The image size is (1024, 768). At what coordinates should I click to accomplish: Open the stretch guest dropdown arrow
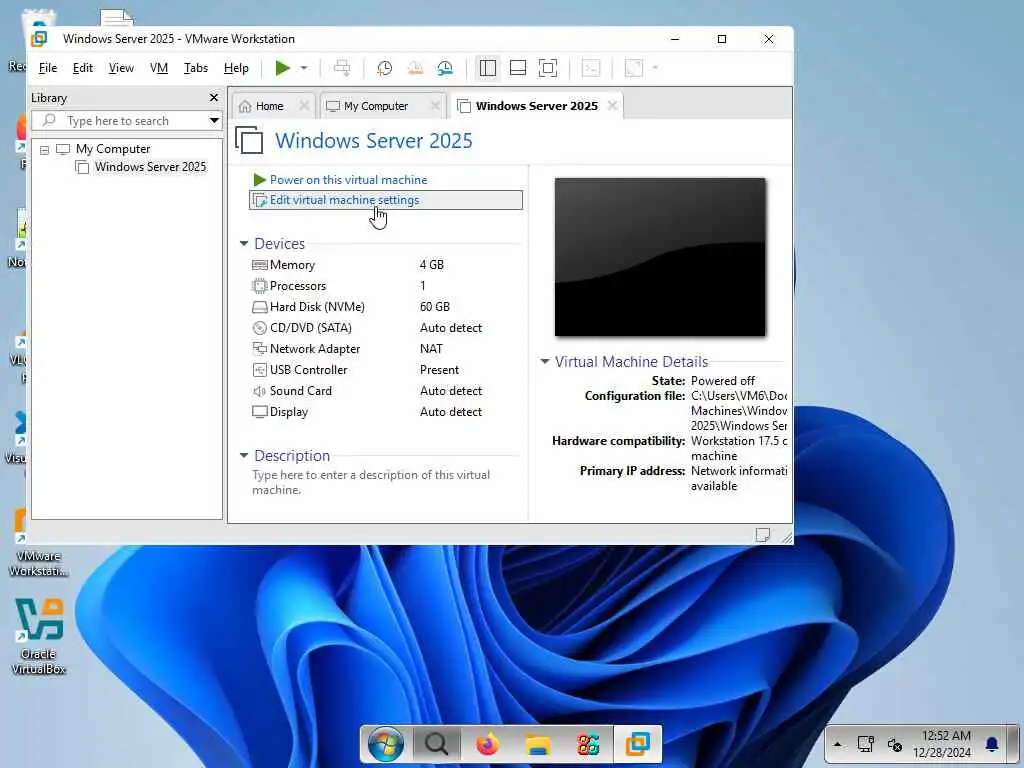click(x=655, y=68)
